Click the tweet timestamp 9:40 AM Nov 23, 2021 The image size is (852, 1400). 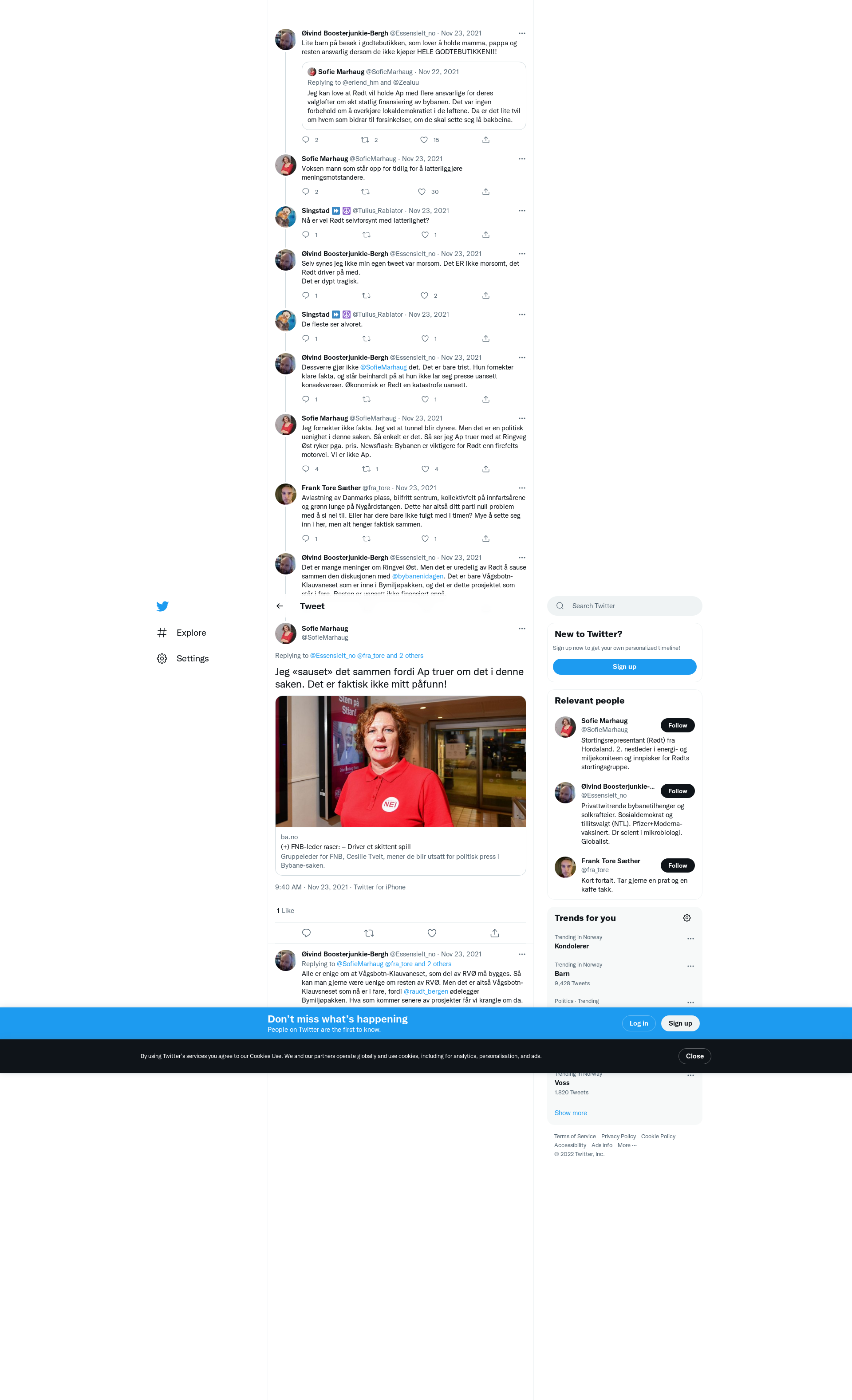point(312,887)
